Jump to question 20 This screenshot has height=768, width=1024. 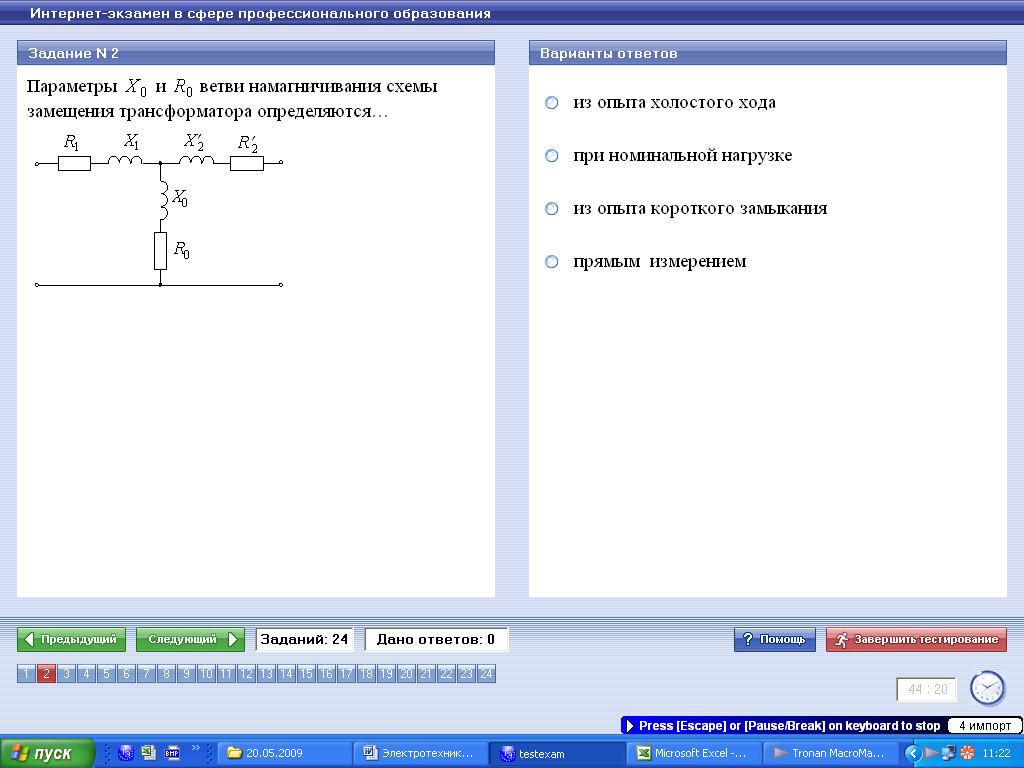coord(406,673)
